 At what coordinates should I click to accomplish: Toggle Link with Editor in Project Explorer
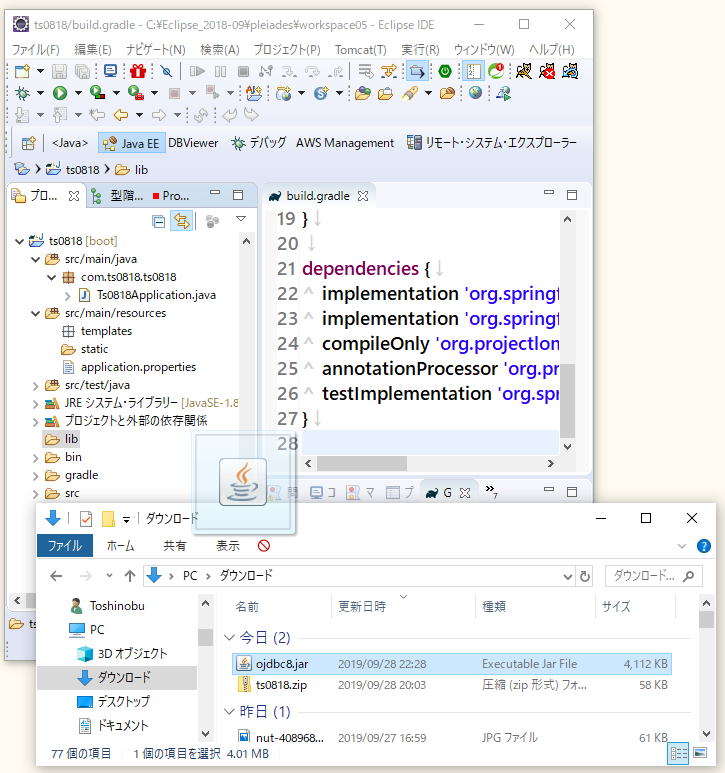point(181,221)
